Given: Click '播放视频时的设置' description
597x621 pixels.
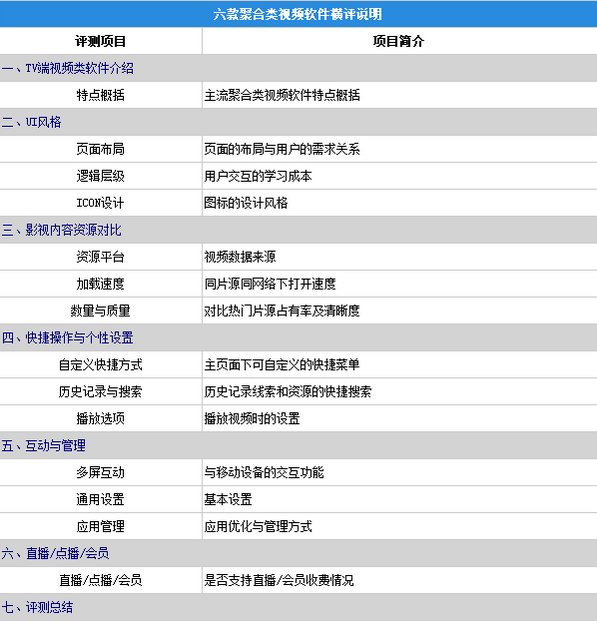Looking at the screenshot, I should pyautogui.click(x=252, y=418).
